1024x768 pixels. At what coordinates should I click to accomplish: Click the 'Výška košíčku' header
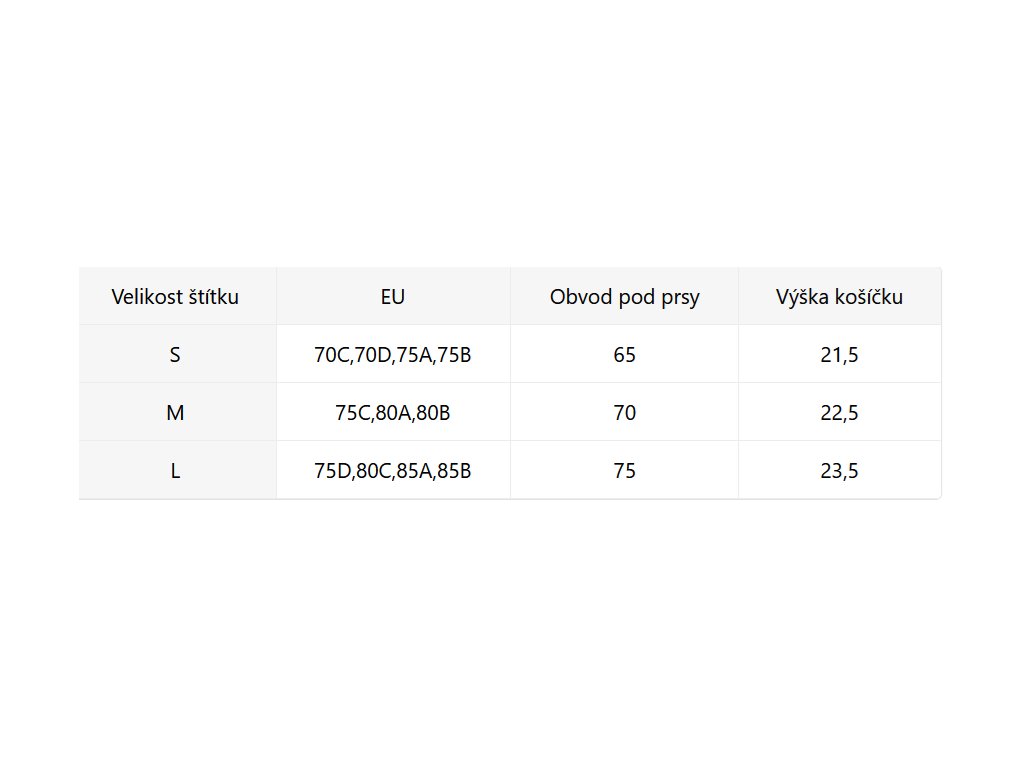tap(839, 297)
